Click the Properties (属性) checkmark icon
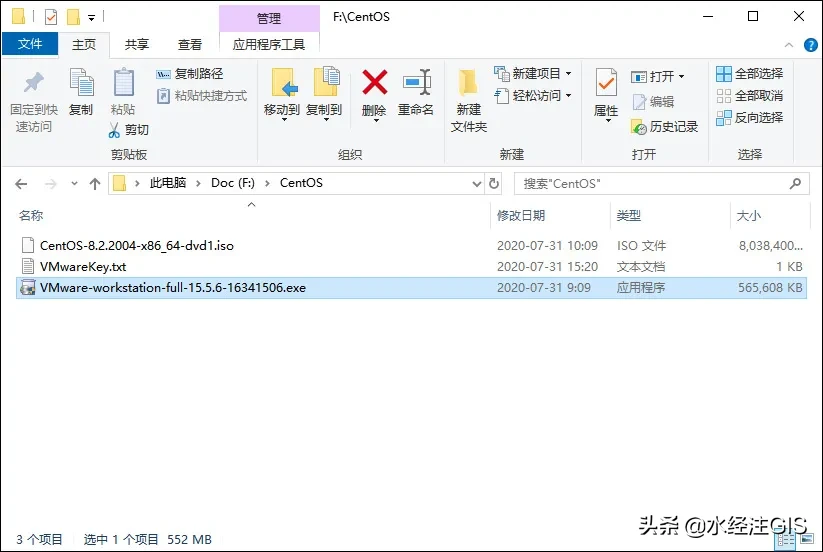This screenshot has width=823, height=552. coord(606,82)
